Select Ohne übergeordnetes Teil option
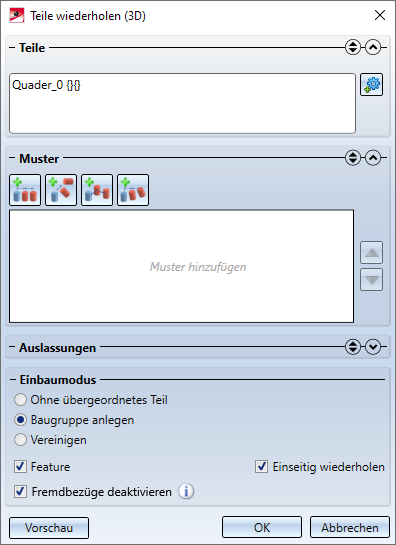Viewport: 396px width, 545px height. click(20, 400)
